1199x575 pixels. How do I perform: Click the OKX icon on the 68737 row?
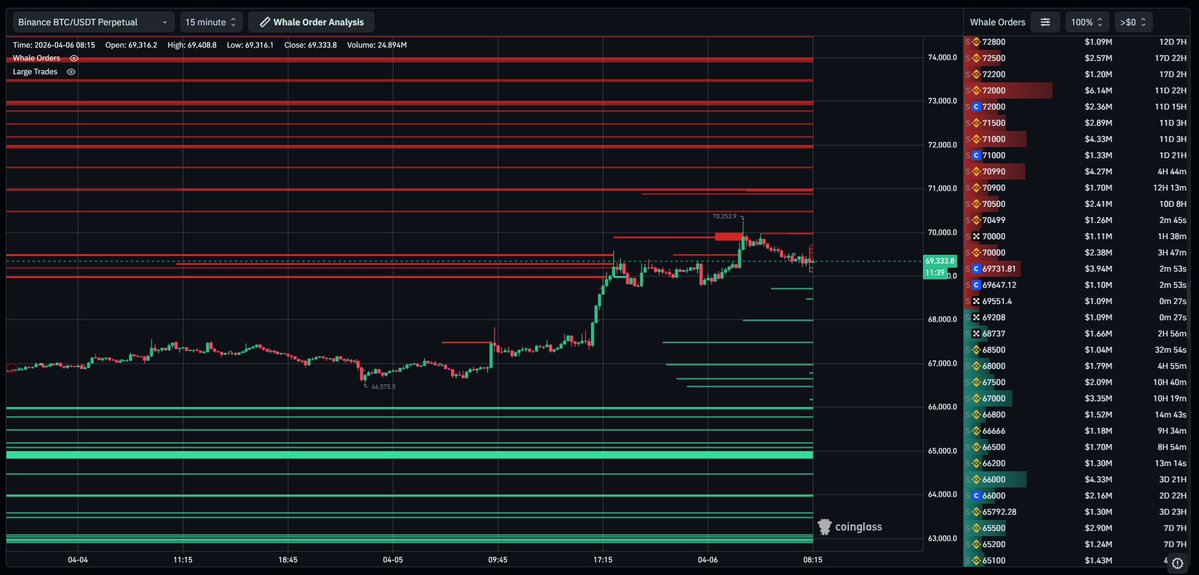[975, 333]
